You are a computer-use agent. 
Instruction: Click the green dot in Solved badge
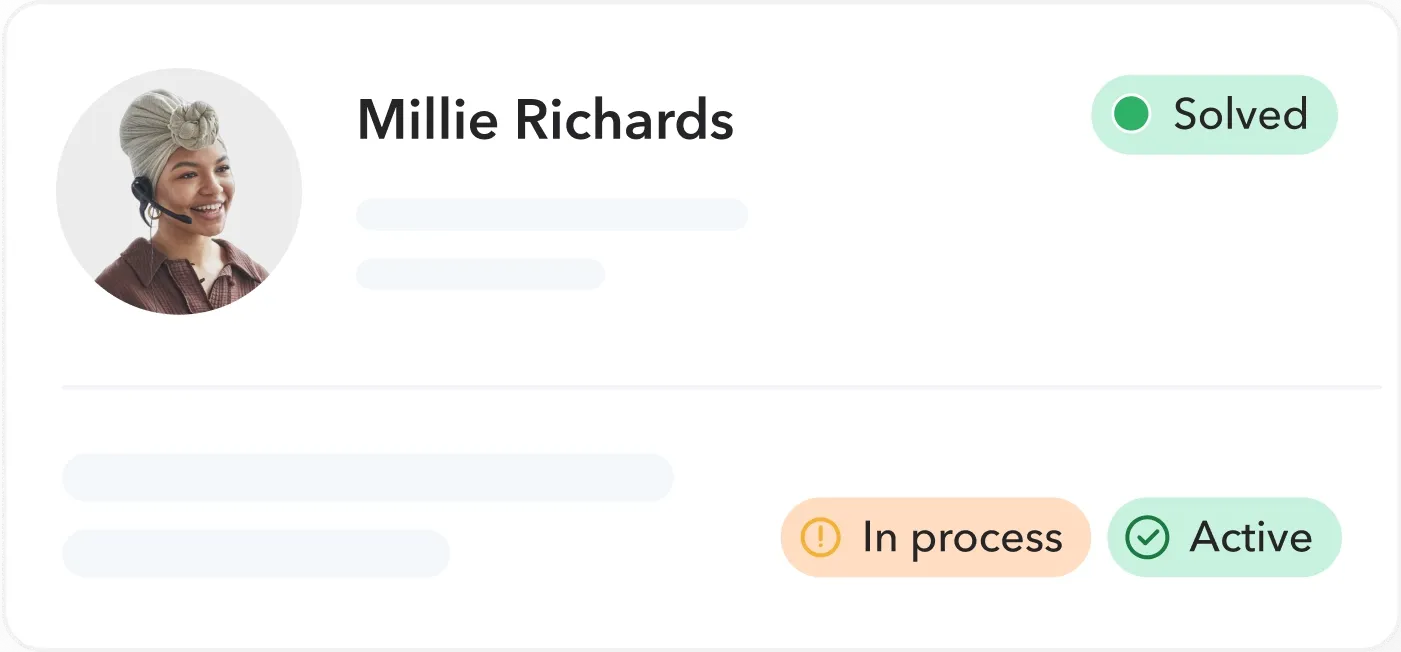(x=1131, y=114)
